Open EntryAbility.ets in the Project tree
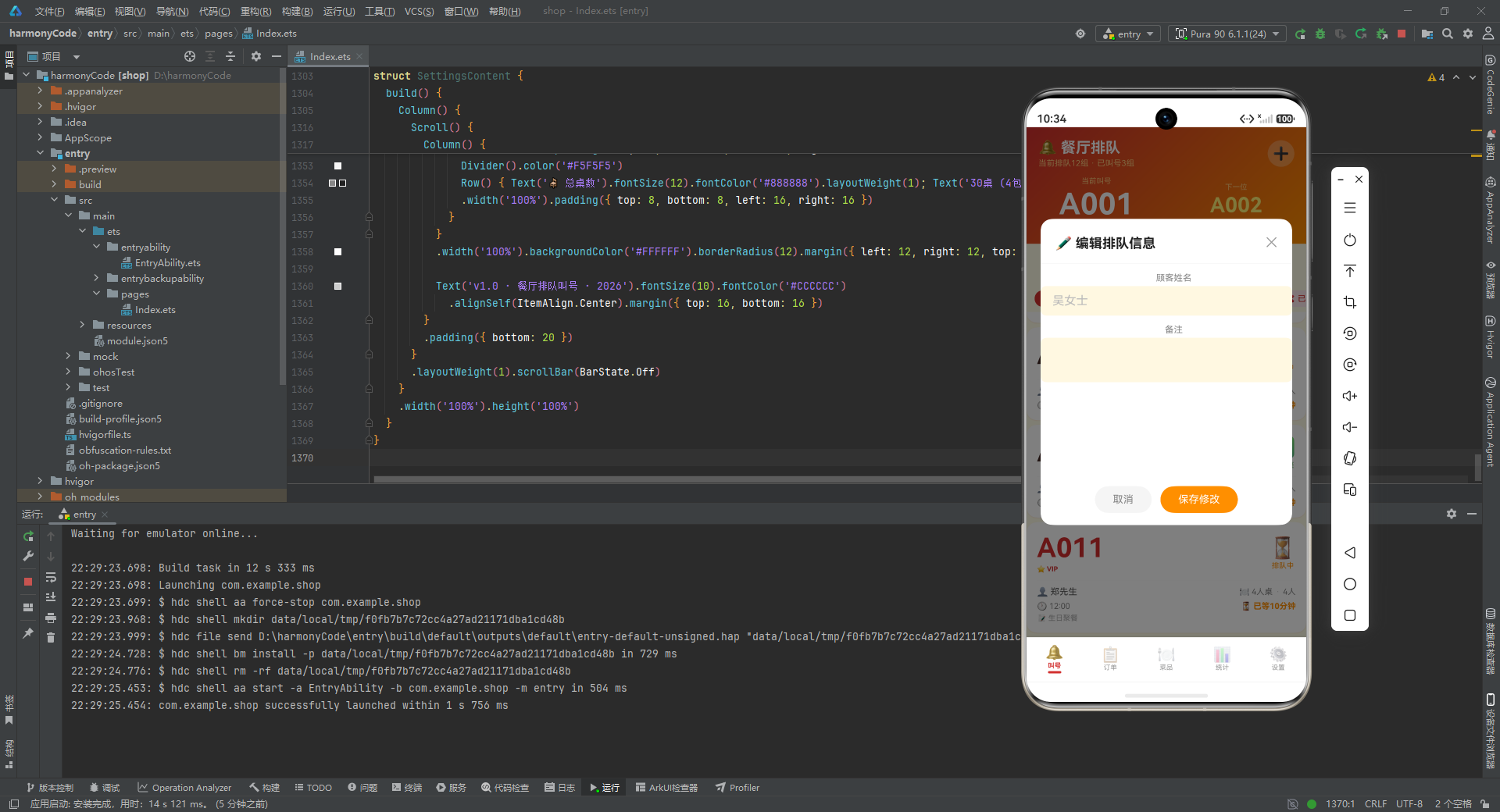This screenshot has width=1500, height=812. tap(167, 262)
